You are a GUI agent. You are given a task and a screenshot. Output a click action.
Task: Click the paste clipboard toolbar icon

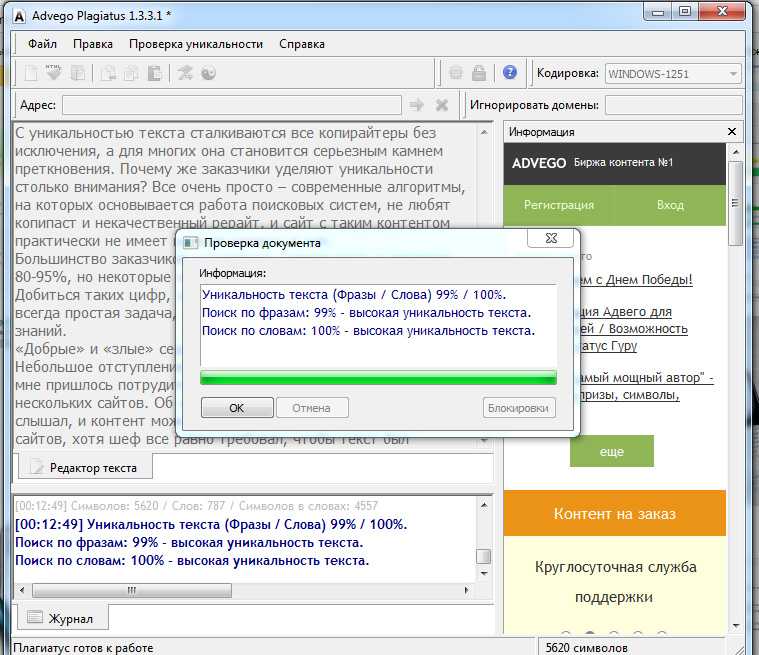(x=154, y=74)
